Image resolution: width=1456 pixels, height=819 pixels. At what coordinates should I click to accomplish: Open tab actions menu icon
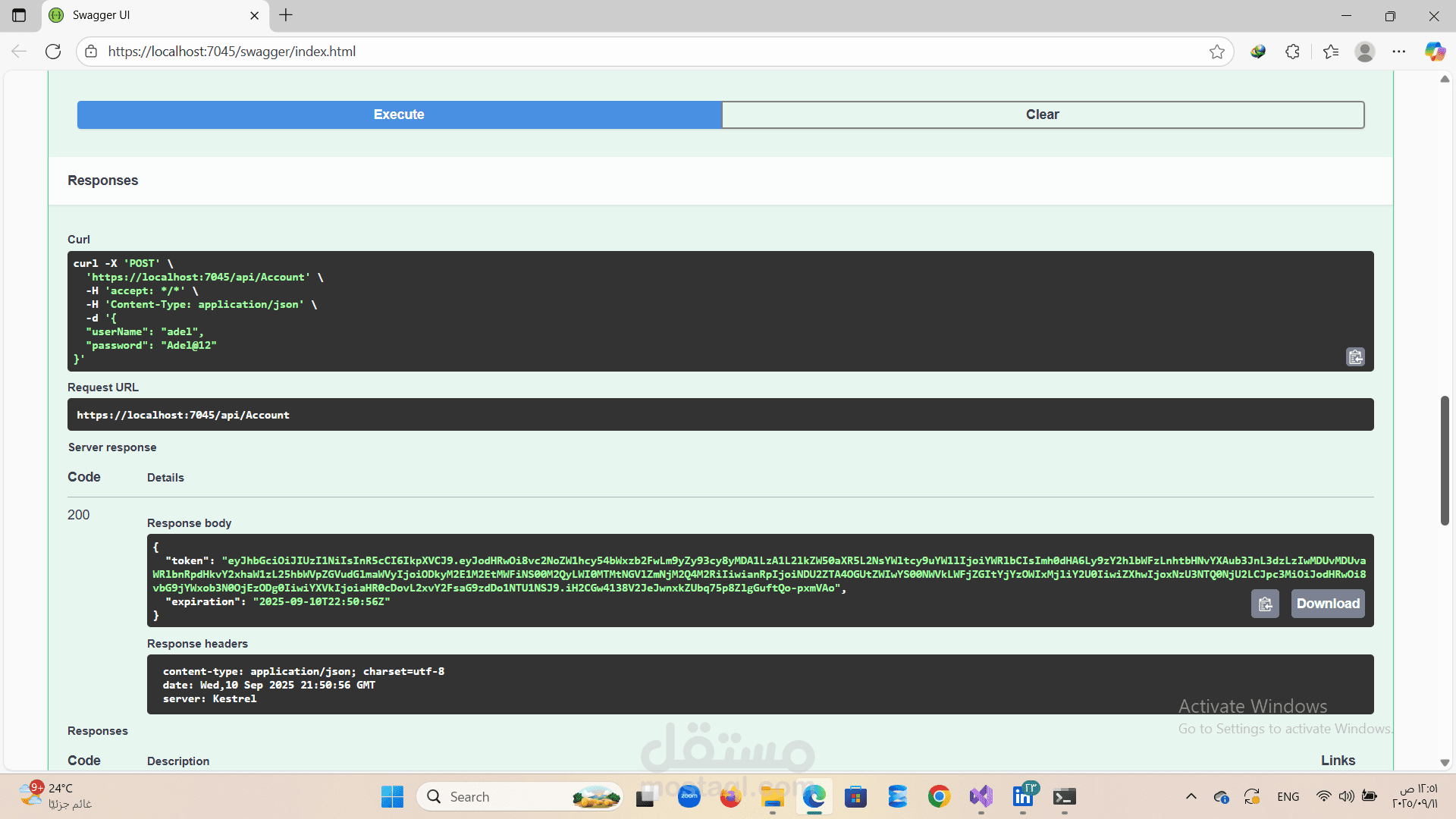[x=19, y=15]
